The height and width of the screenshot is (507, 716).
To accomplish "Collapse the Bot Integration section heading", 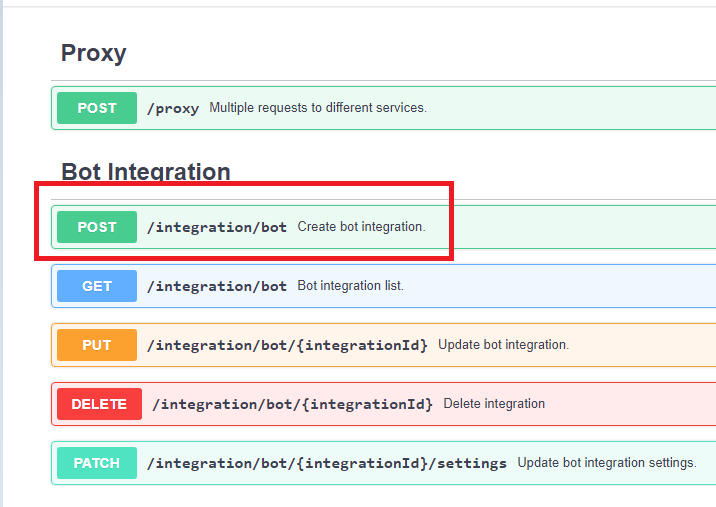I will click(146, 172).
